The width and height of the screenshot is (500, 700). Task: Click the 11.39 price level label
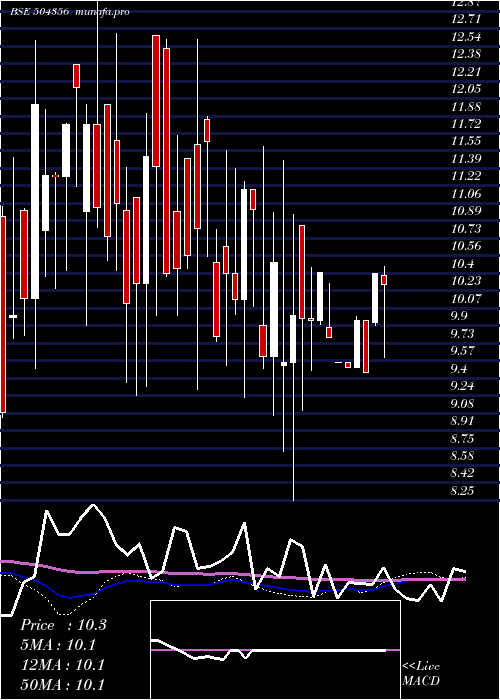click(466, 159)
